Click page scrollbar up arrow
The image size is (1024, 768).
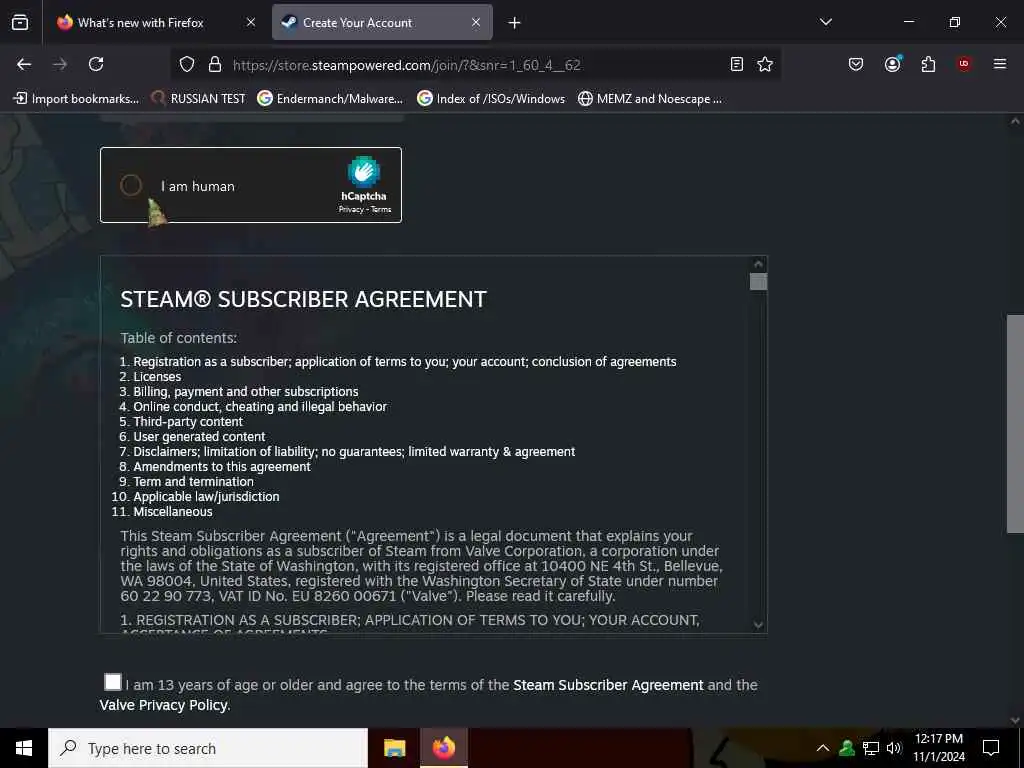point(1015,121)
